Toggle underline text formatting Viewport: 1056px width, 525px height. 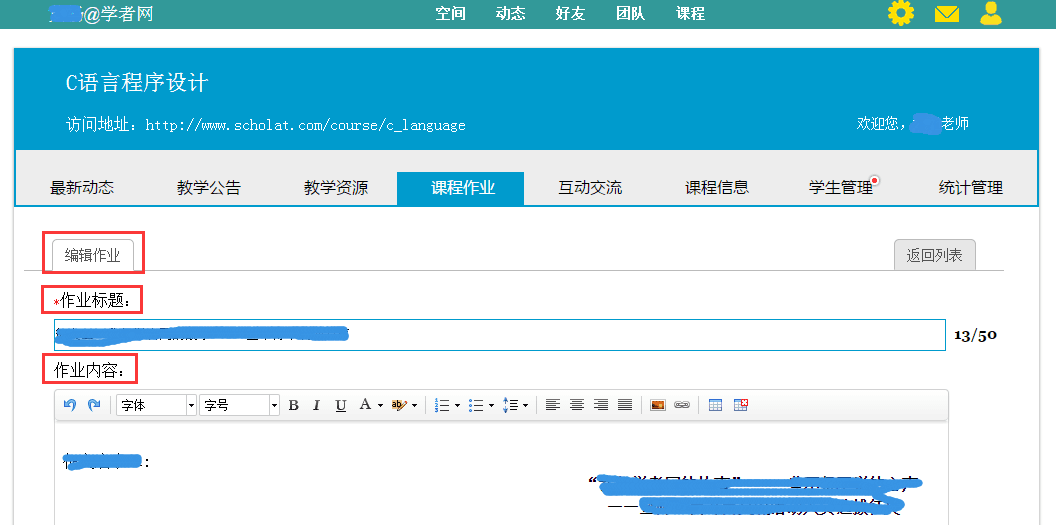coord(341,405)
